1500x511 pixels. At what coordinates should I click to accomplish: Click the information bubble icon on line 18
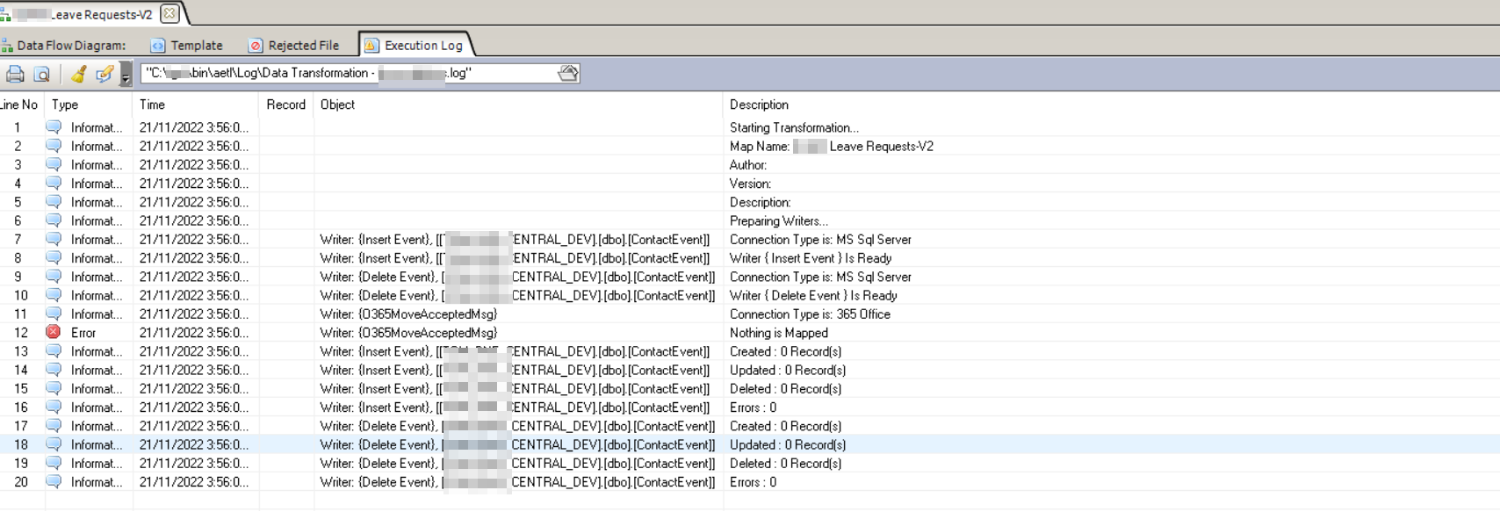pos(54,444)
